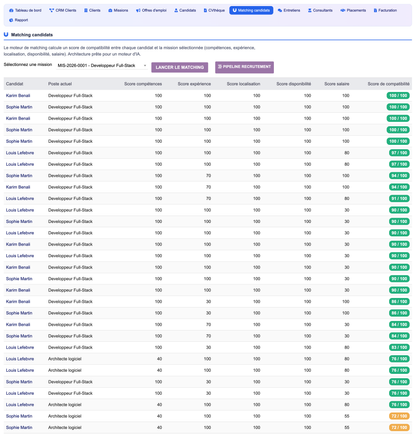This screenshot has height=445, width=416.
Task: Open Sophie Martin link in the 94 / 100 row
Action: point(19,176)
